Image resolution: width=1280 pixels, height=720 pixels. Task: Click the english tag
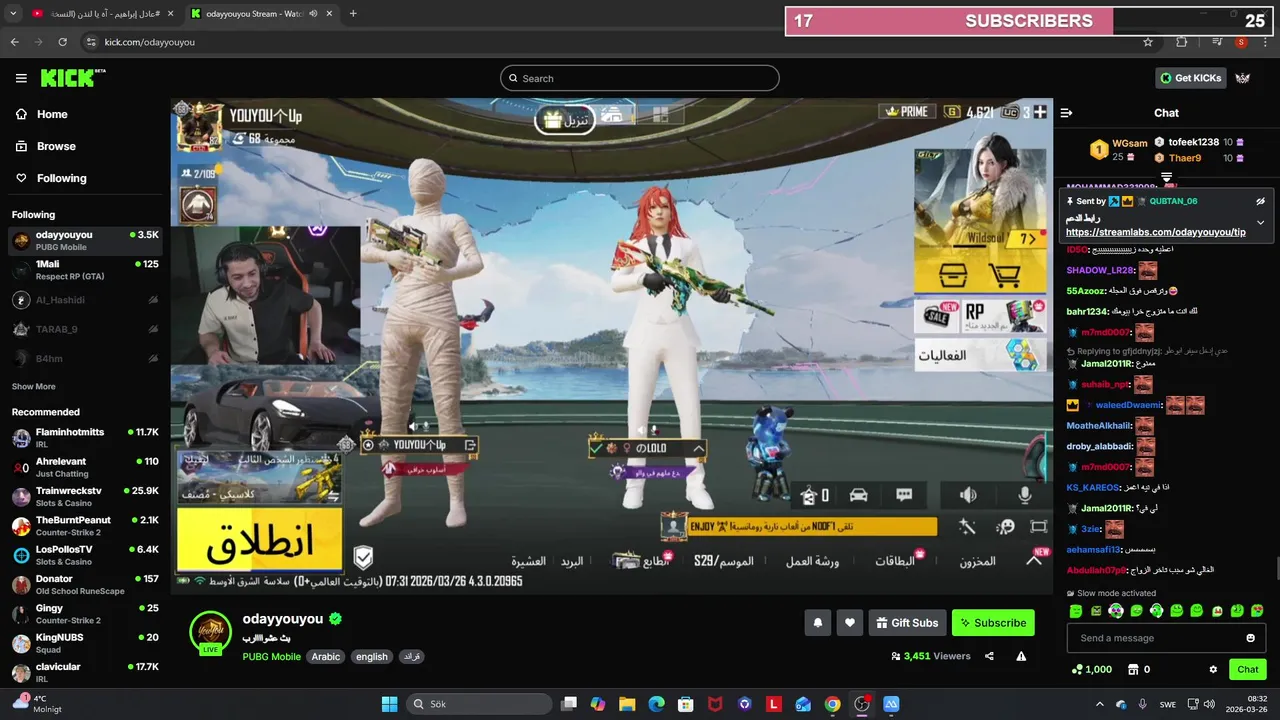371,657
